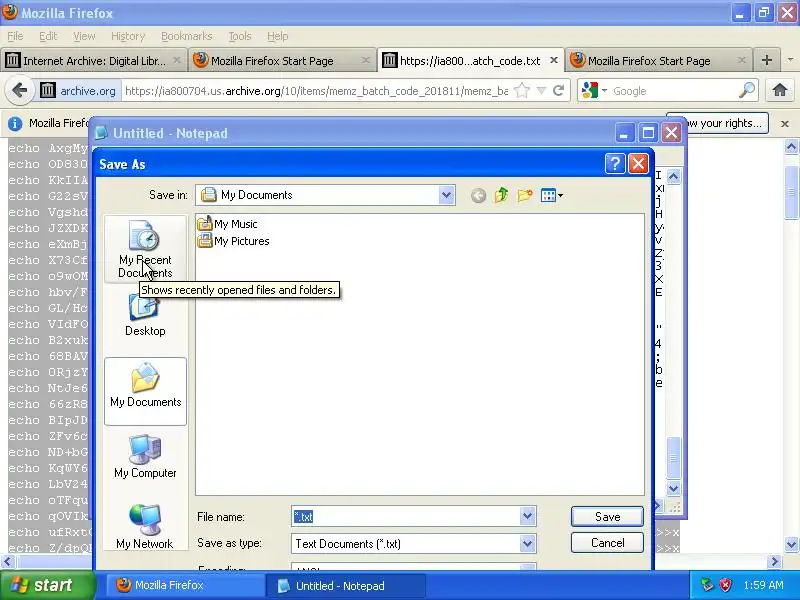The image size is (800, 600).
Task: Open Firefox View menu
Action: point(84,36)
